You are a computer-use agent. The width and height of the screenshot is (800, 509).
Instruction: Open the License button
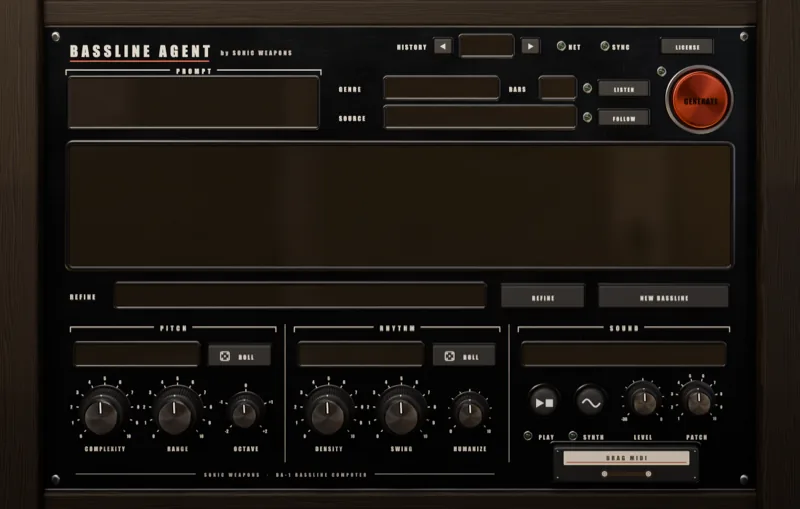tap(687, 46)
